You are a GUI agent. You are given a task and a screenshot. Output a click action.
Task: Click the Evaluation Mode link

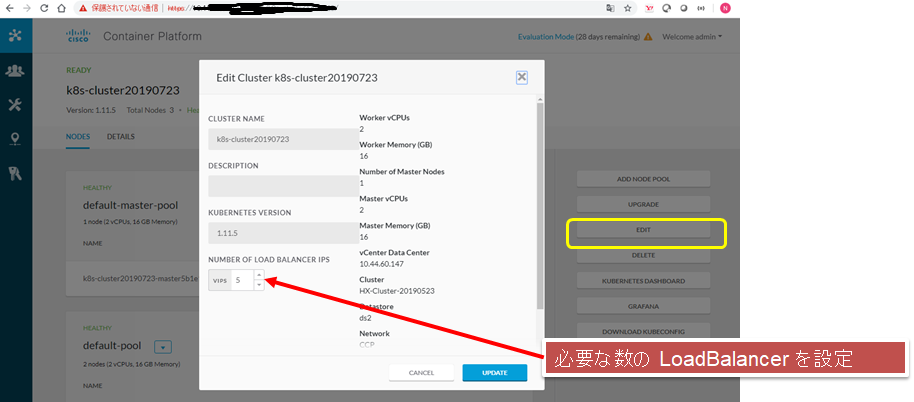coord(546,37)
